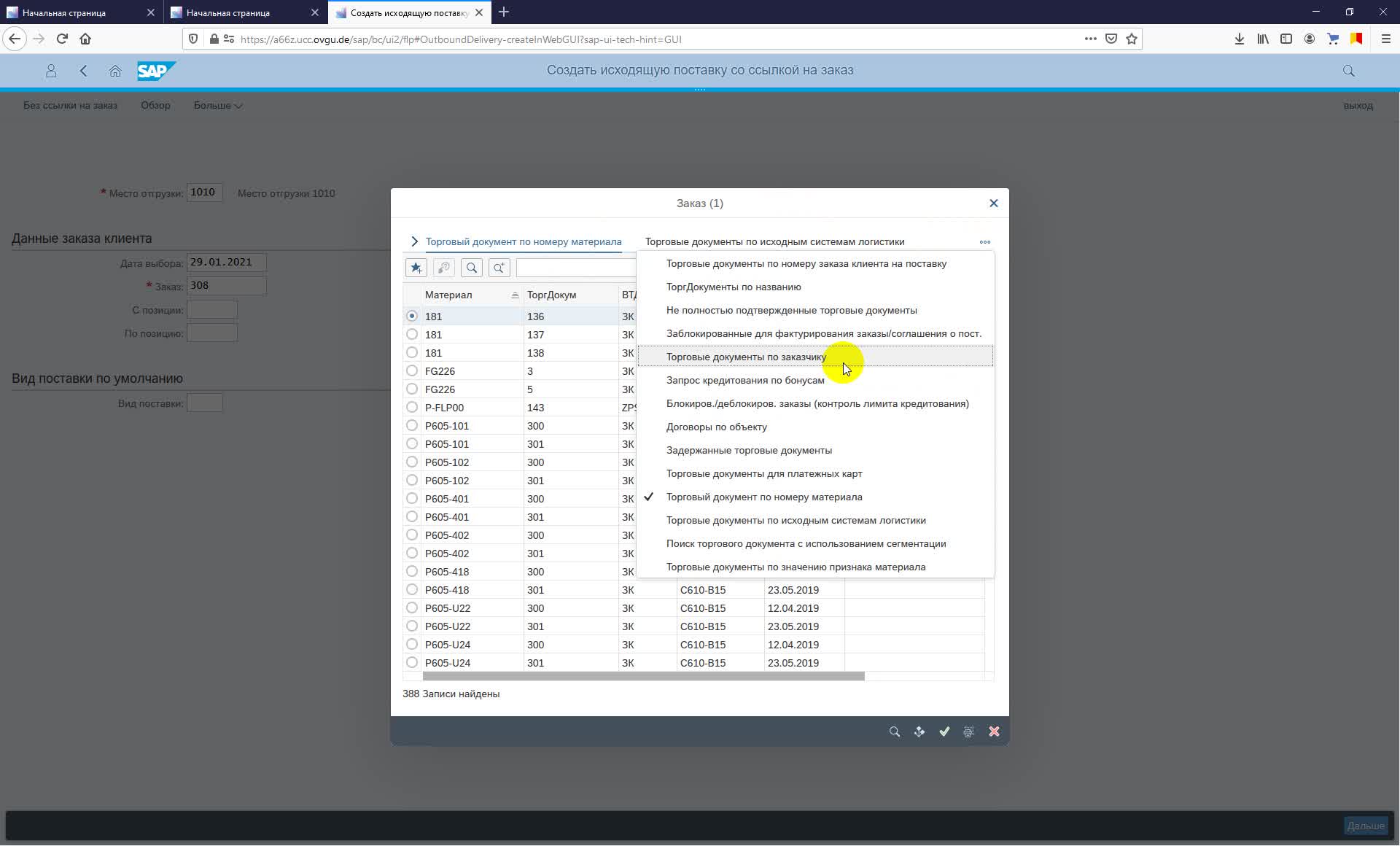Image resolution: width=1400 pixels, height=846 pixels.
Task: Select radio button for P605-101 document 300
Action: point(412,425)
